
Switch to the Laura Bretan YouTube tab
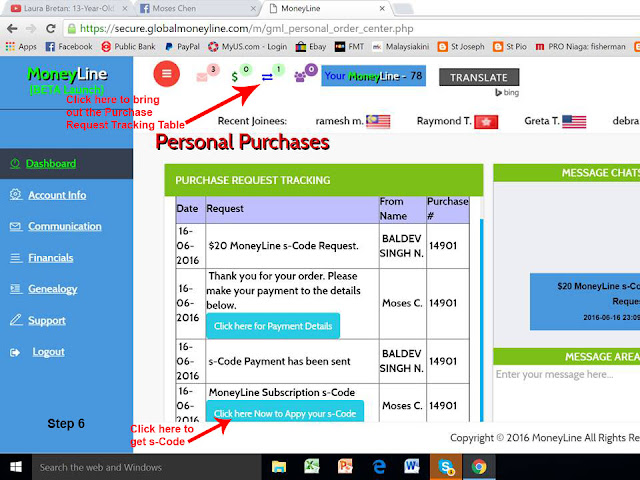(69, 8)
